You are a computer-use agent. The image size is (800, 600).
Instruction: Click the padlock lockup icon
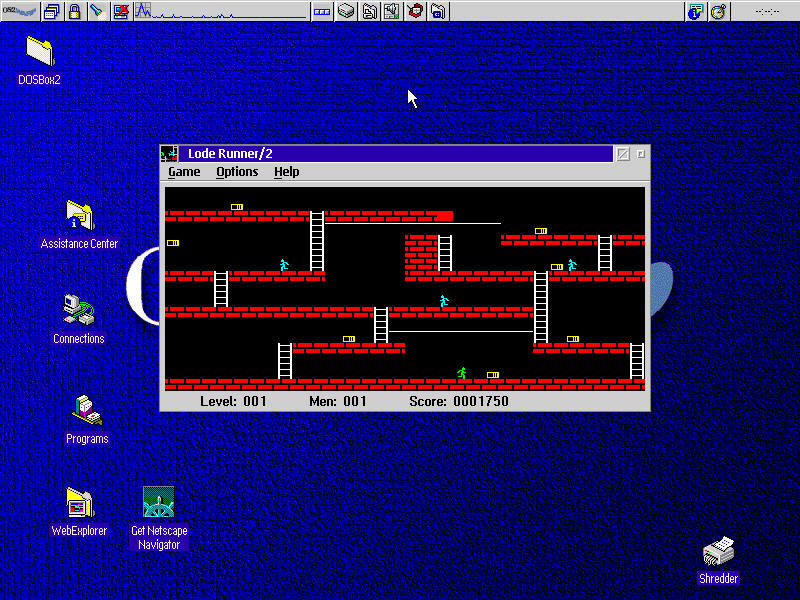coord(74,11)
